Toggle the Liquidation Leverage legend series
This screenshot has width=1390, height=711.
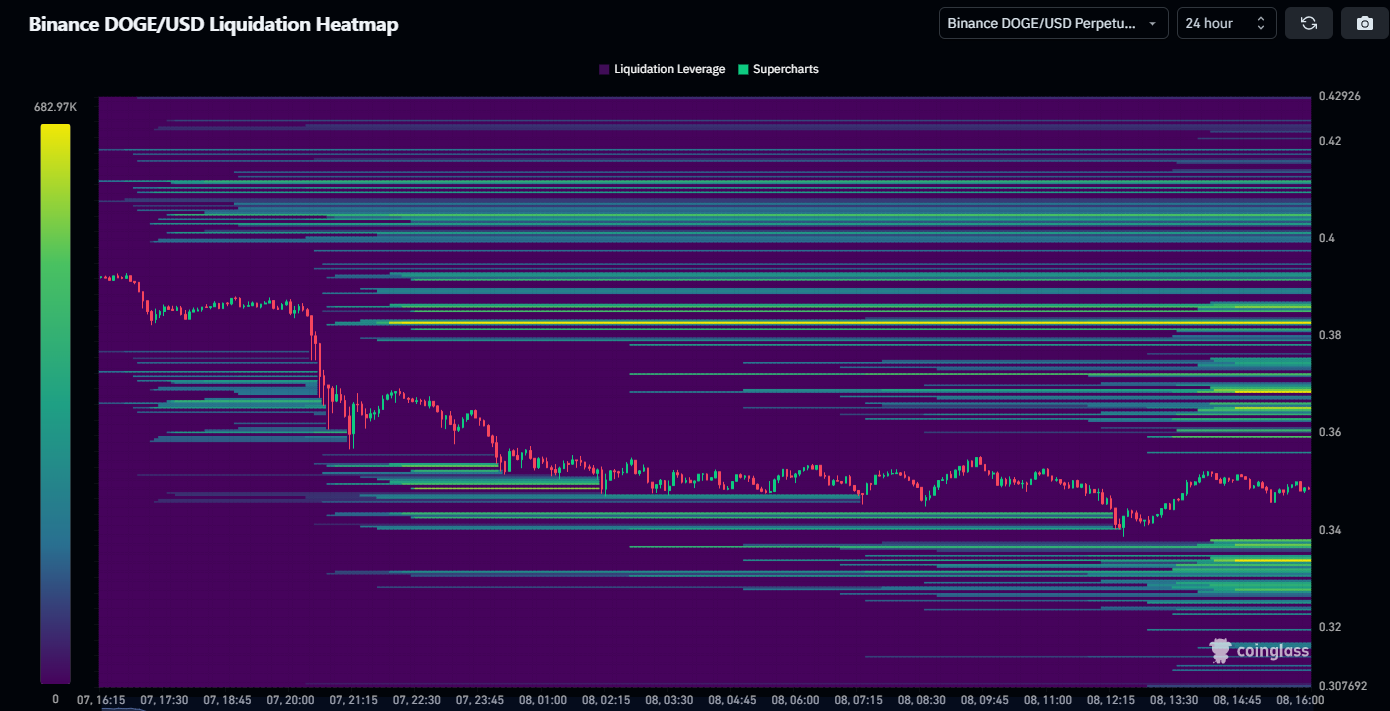[662, 69]
